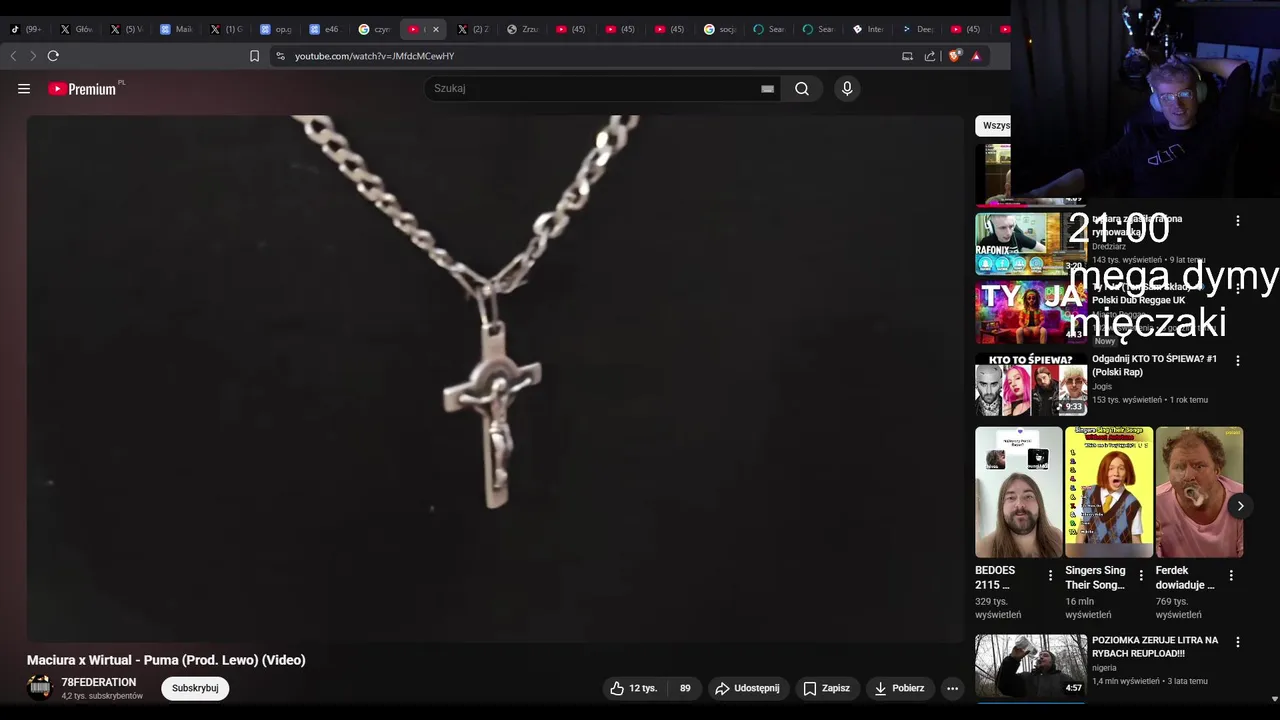Go to YouTube Premium home logo
Image resolution: width=1280 pixels, height=720 pixels.
coord(84,89)
